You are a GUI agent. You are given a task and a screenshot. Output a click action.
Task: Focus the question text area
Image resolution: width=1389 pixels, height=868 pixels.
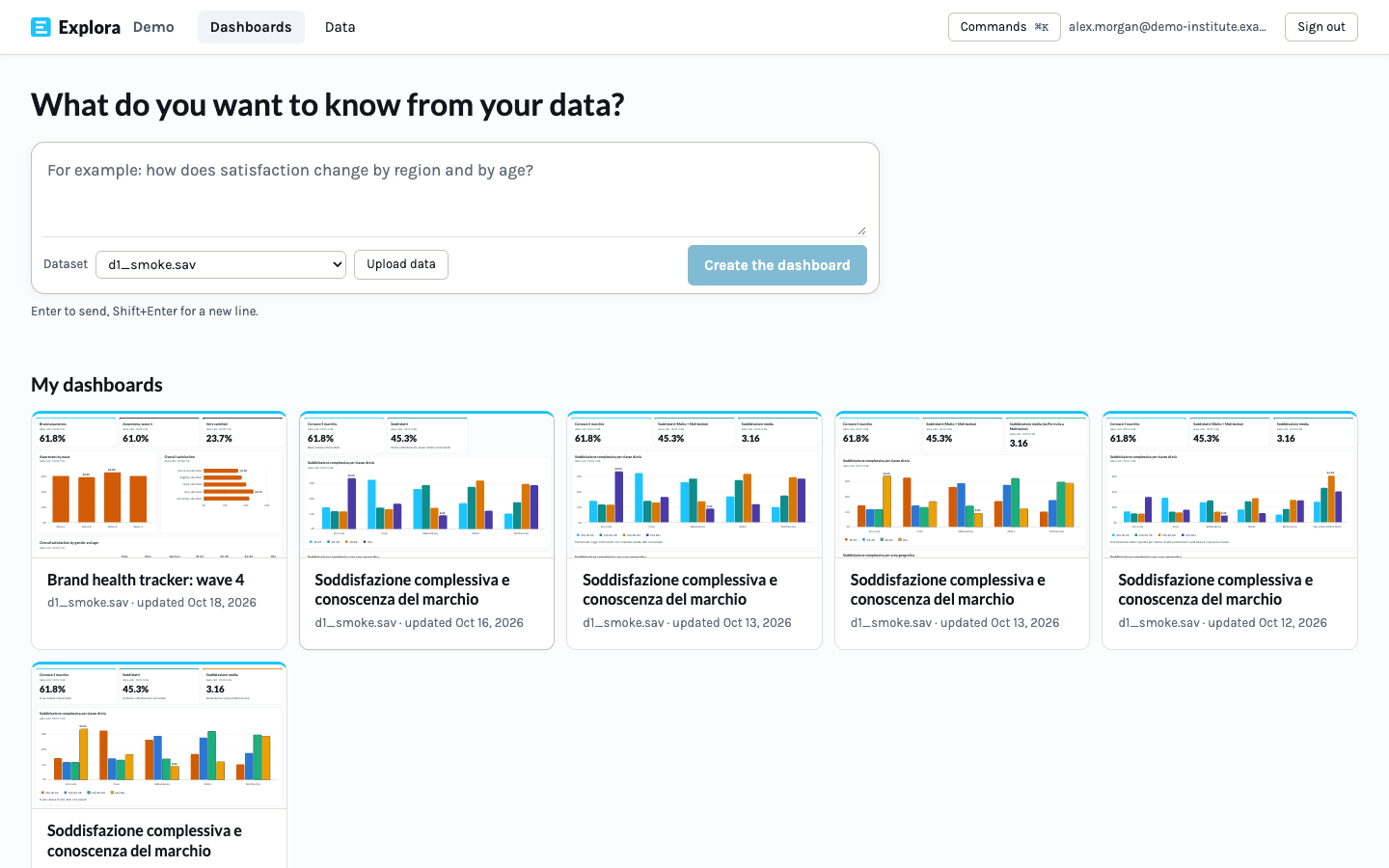[455, 196]
